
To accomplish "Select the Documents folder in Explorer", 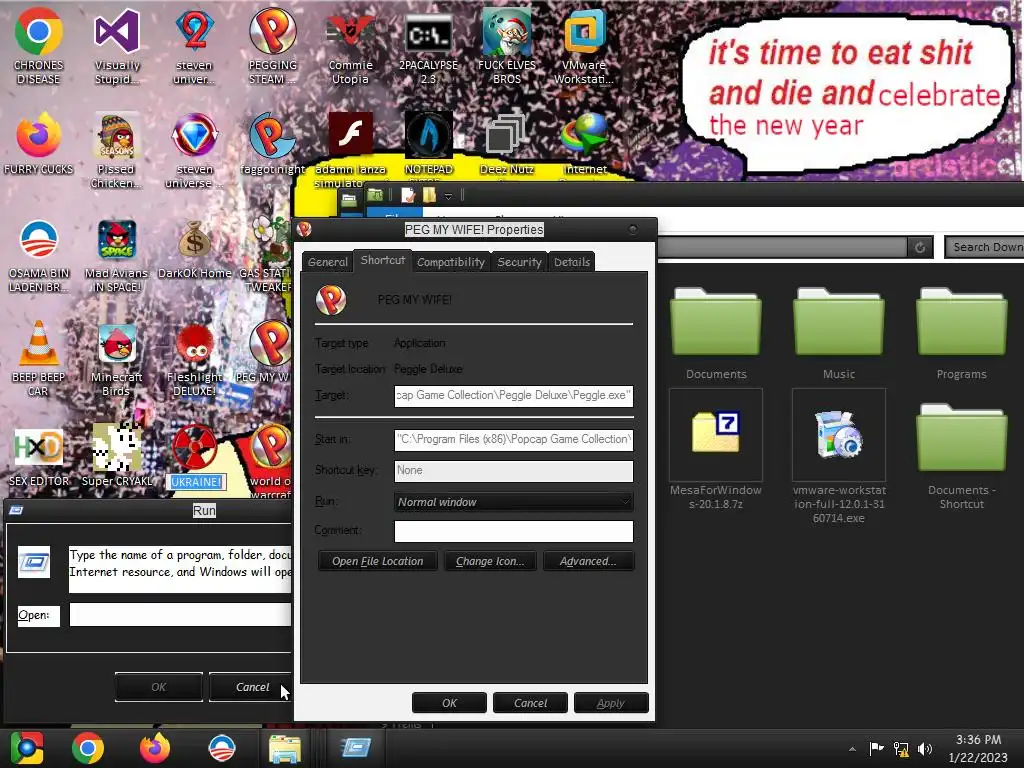I will point(716,333).
